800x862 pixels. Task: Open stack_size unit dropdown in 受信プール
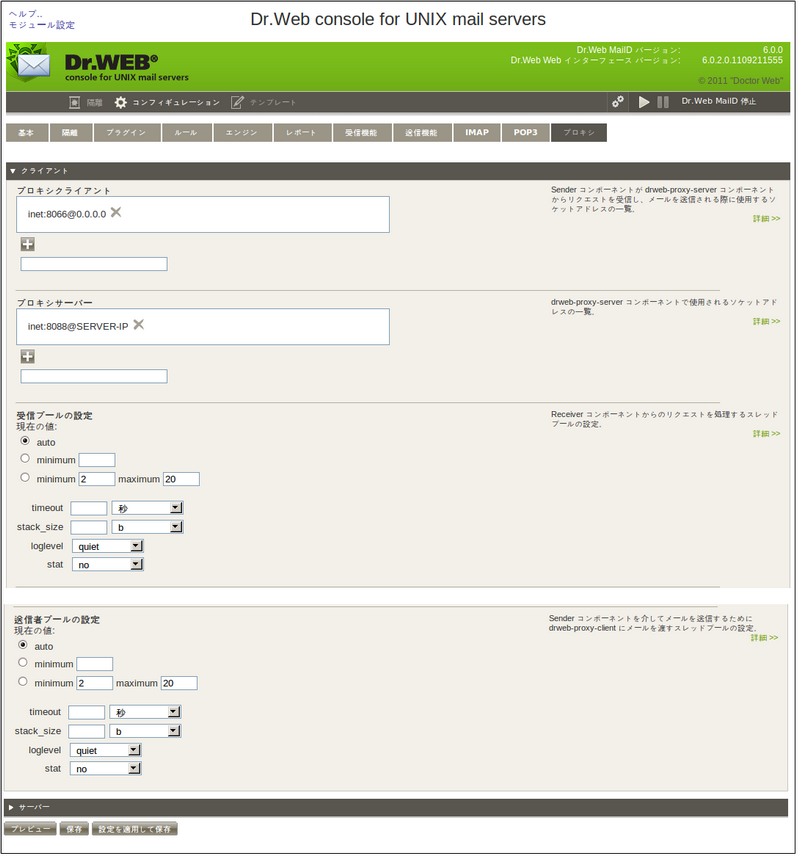pyautogui.click(x=148, y=529)
